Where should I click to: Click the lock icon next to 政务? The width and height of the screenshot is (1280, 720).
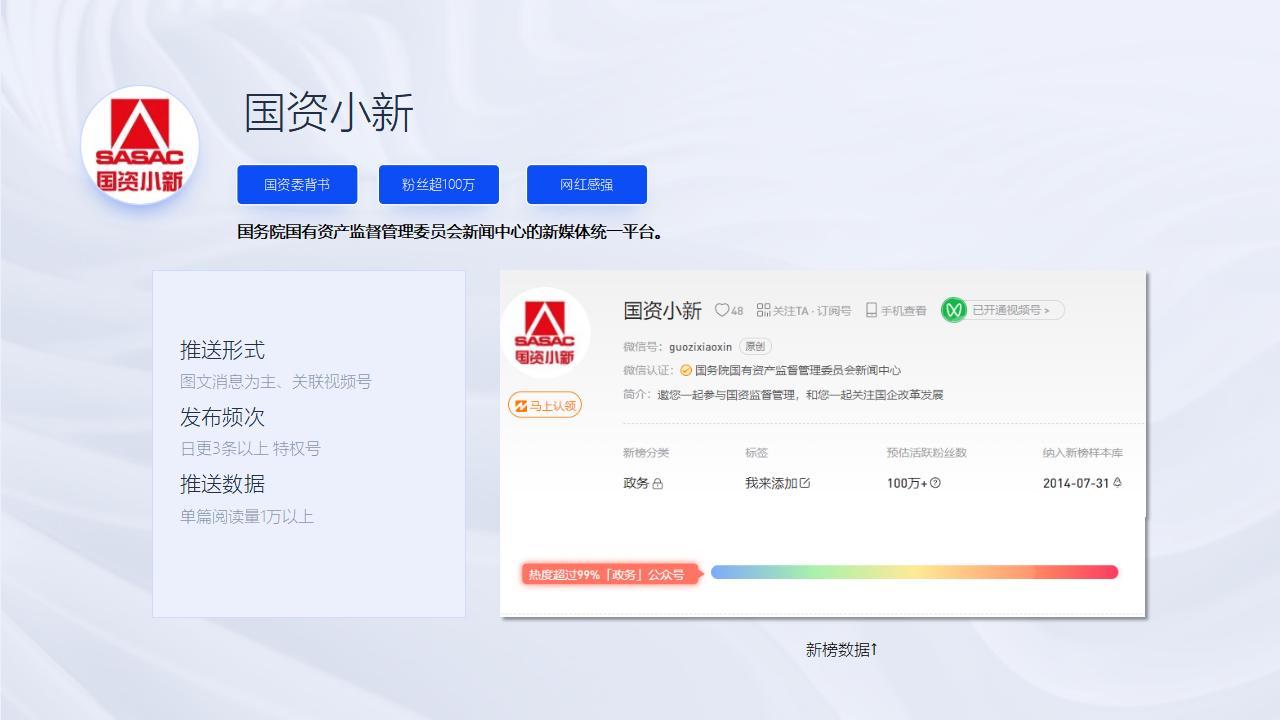pos(658,484)
